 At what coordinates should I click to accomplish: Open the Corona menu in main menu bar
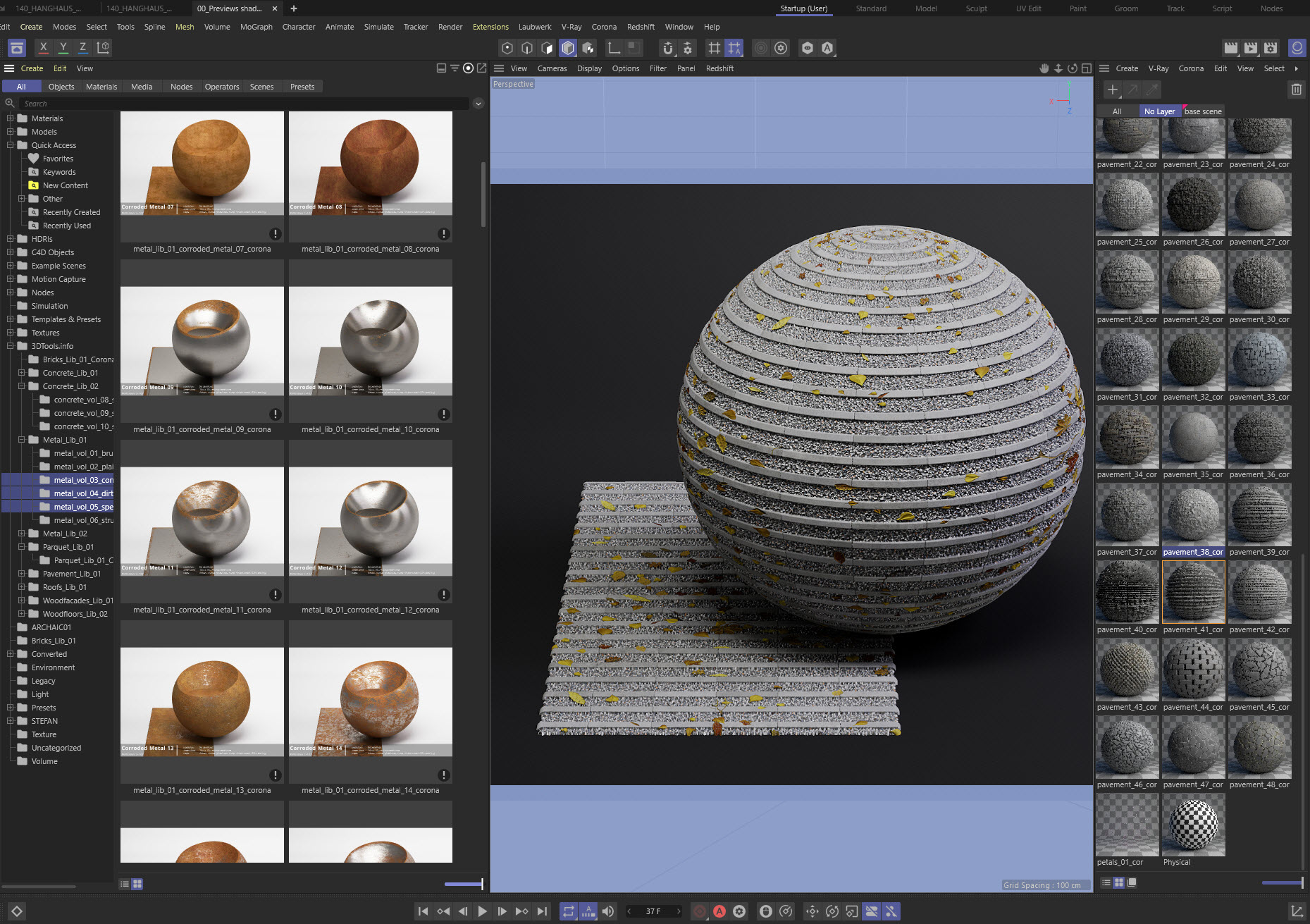(x=604, y=27)
